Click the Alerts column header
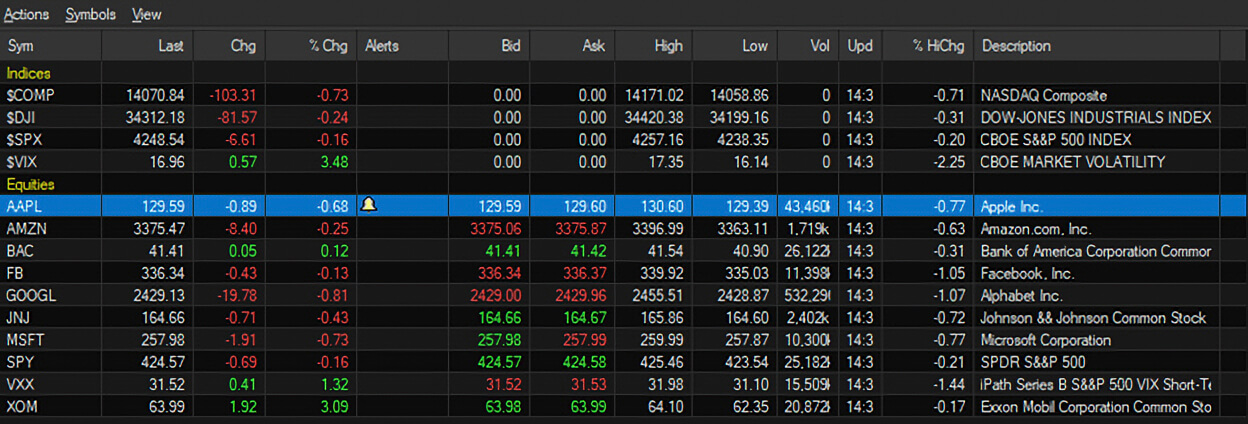The width and height of the screenshot is (1248, 424). point(383,46)
